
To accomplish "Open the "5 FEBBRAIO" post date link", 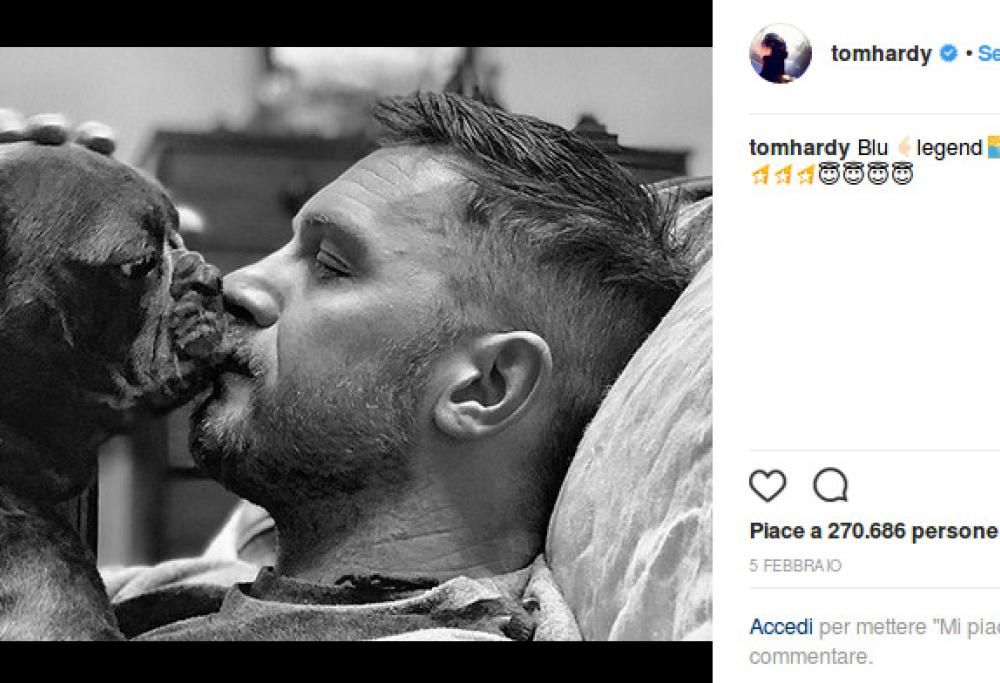I will tap(795, 566).
